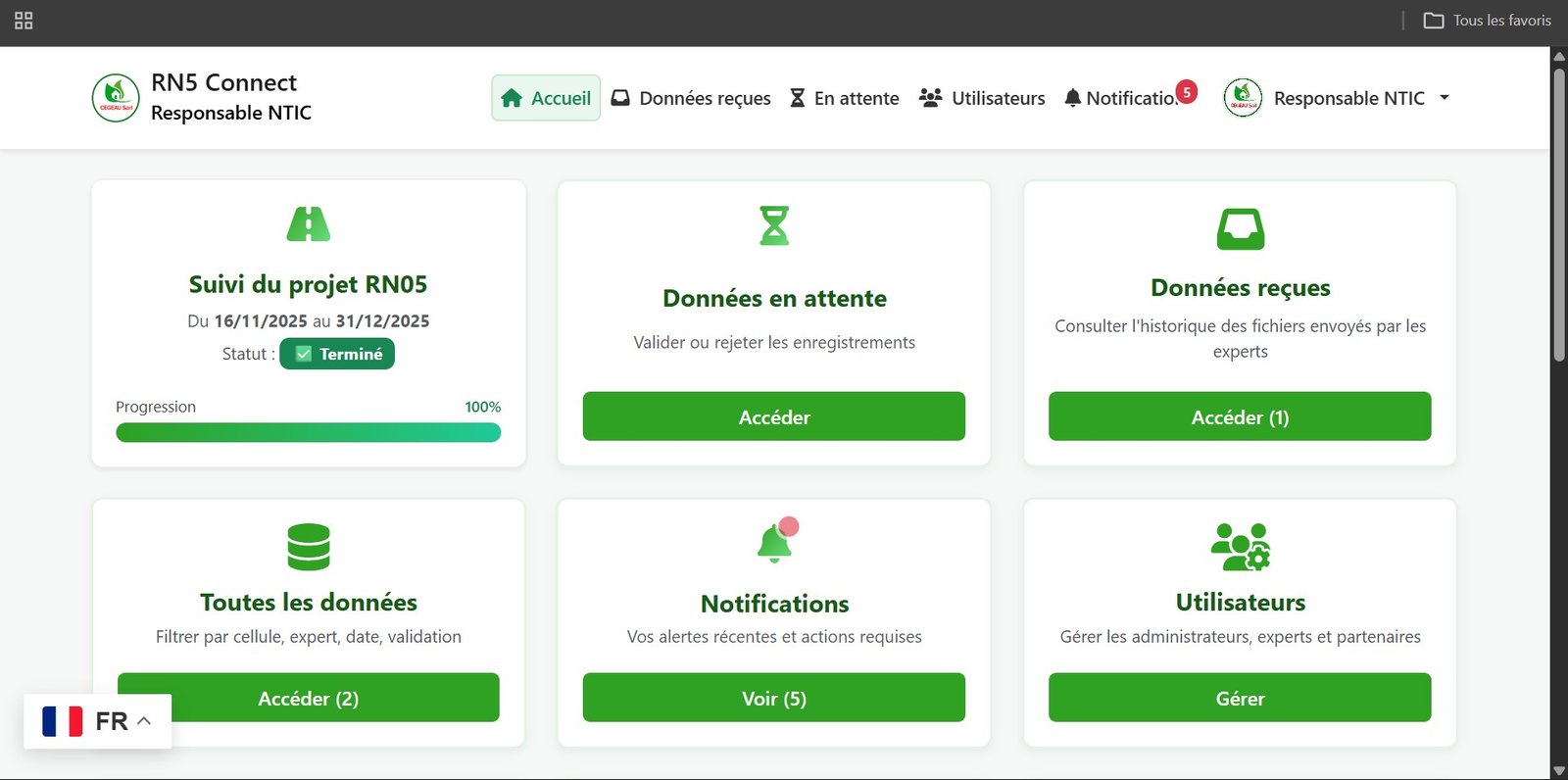The height and width of the screenshot is (780, 1568).
Task: Open Tous les favoris bookmarks folder
Action: tap(1487, 21)
